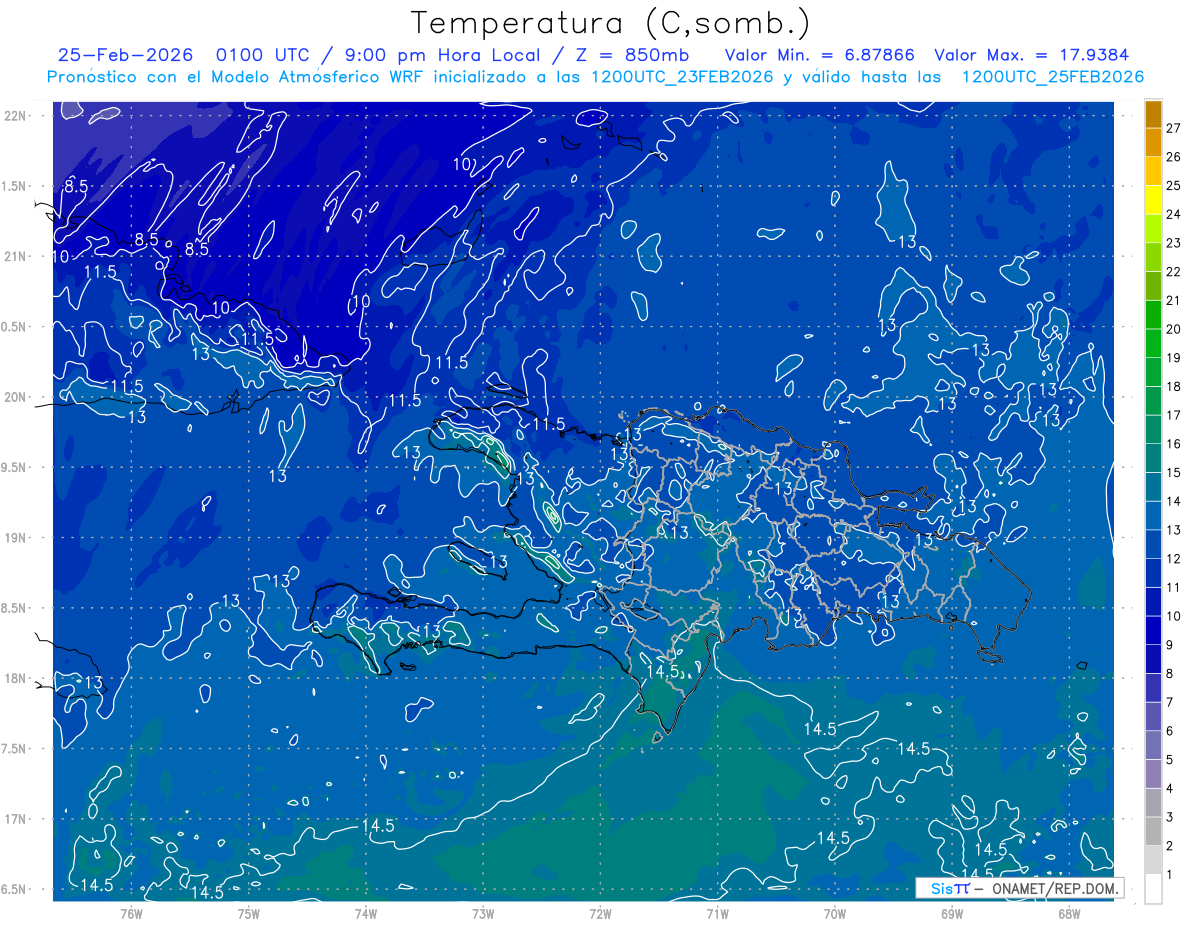The image size is (1200, 927).
Task: Click the "Valor Min. = 6.87866" readout
Action: tap(819, 56)
